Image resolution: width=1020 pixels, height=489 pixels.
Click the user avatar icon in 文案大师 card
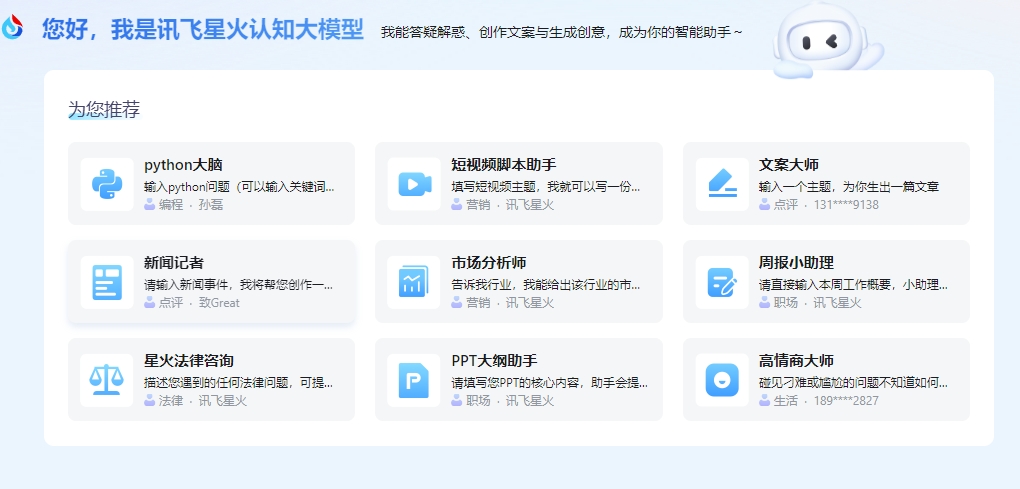click(x=764, y=204)
